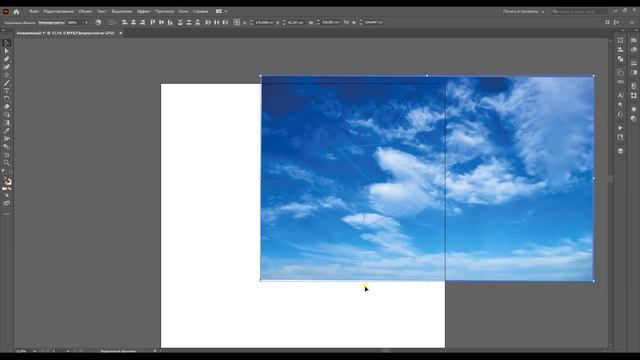Open workspace switcher 'Печать и проверка'
Image resolution: width=640 pixels, height=360 pixels.
pos(523,11)
